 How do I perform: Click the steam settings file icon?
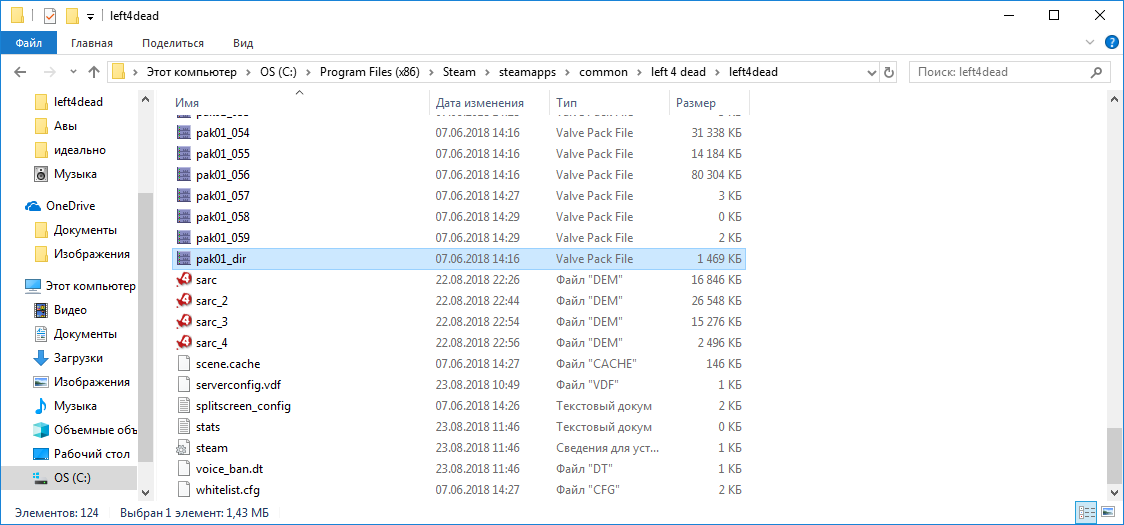point(183,448)
